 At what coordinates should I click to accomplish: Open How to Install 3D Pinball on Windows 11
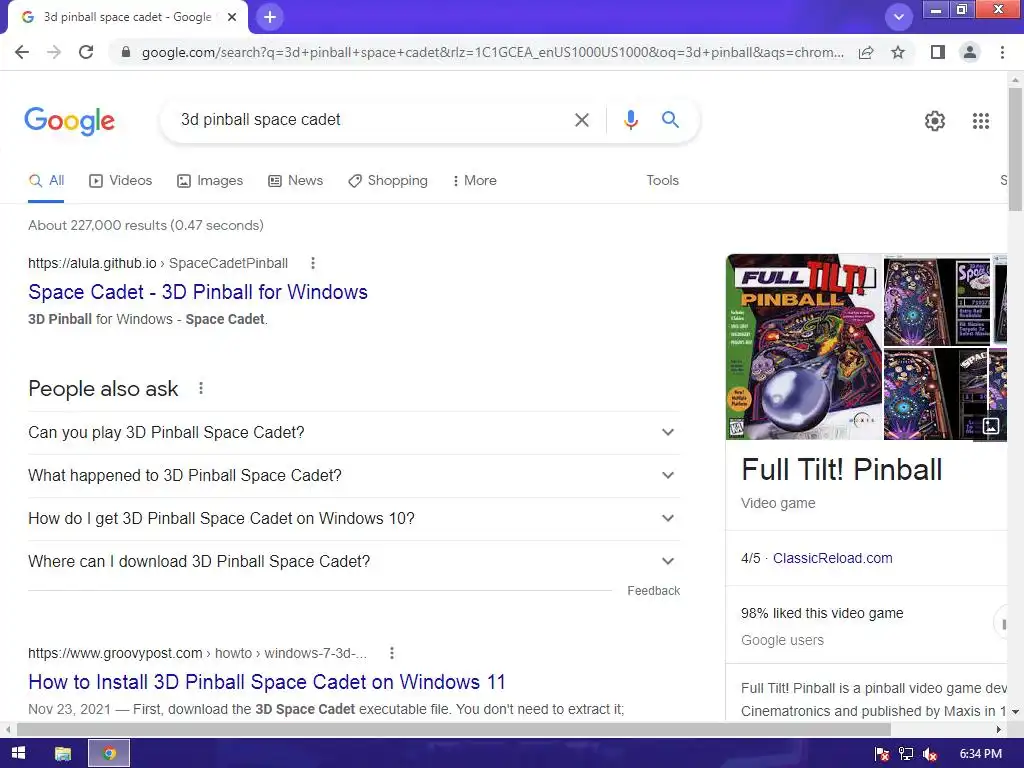coord(267,682)
